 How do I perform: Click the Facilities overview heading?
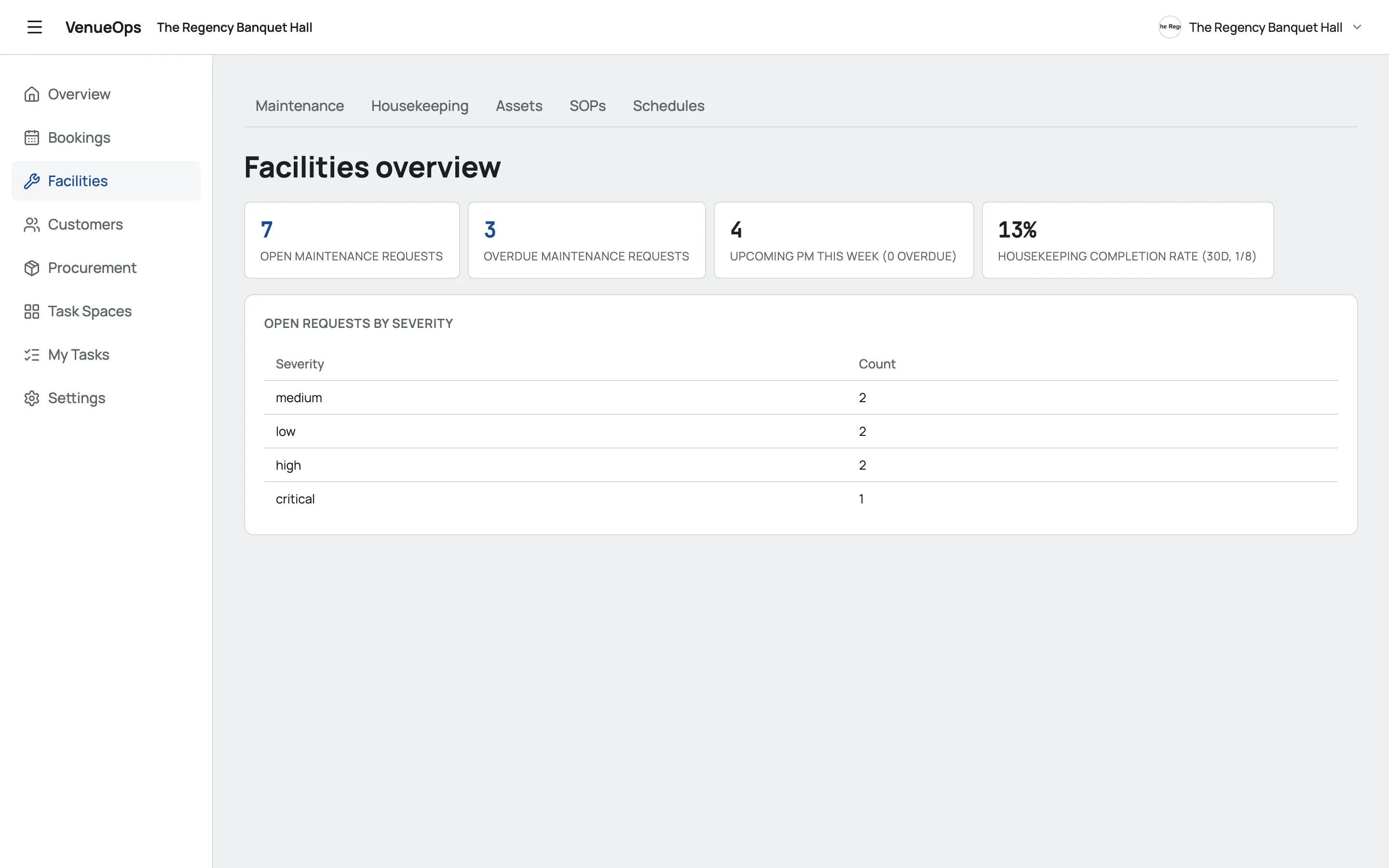(372, 167)
